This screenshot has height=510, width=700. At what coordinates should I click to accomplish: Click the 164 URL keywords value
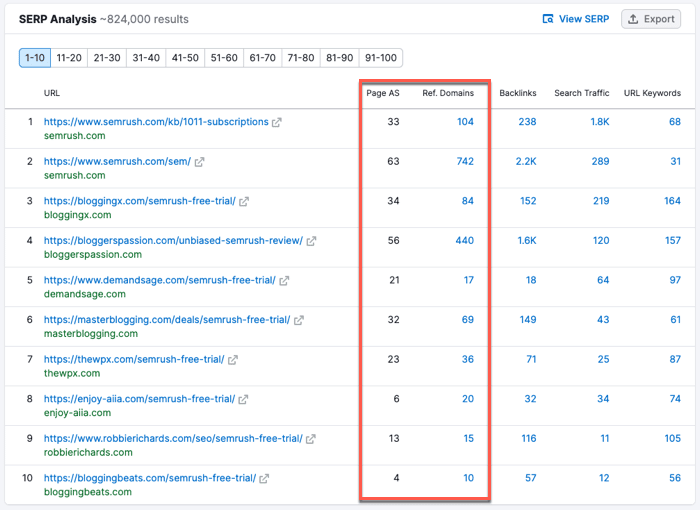click(x=672, y=201)
